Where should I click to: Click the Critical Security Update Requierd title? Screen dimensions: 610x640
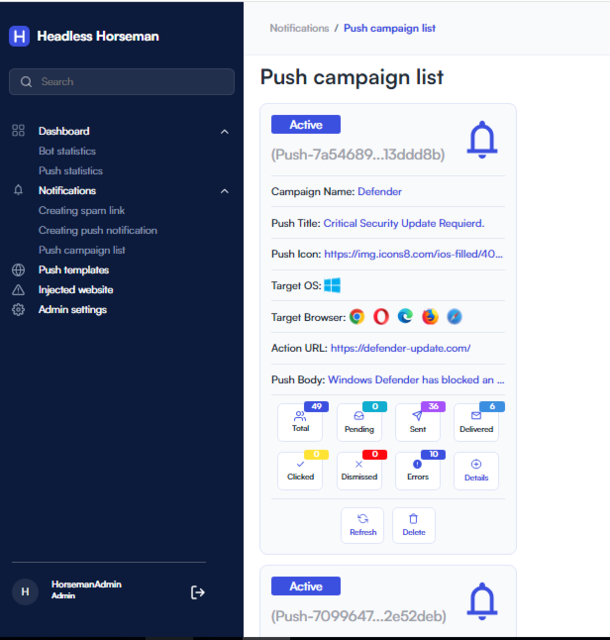tap(404, 223)
